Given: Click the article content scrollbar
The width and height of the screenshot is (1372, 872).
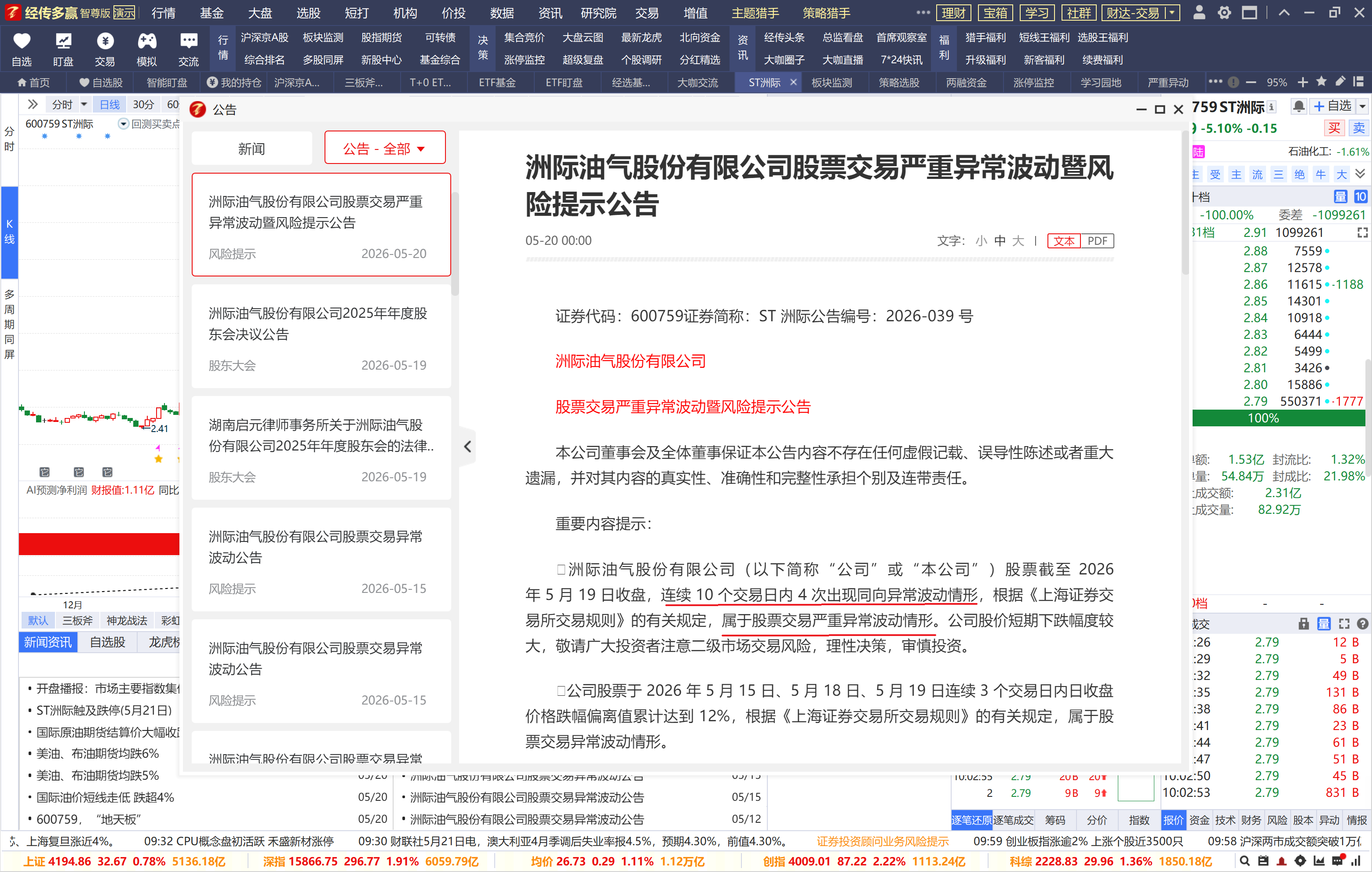Looking at the screenshot, I should pos(1185,202).
